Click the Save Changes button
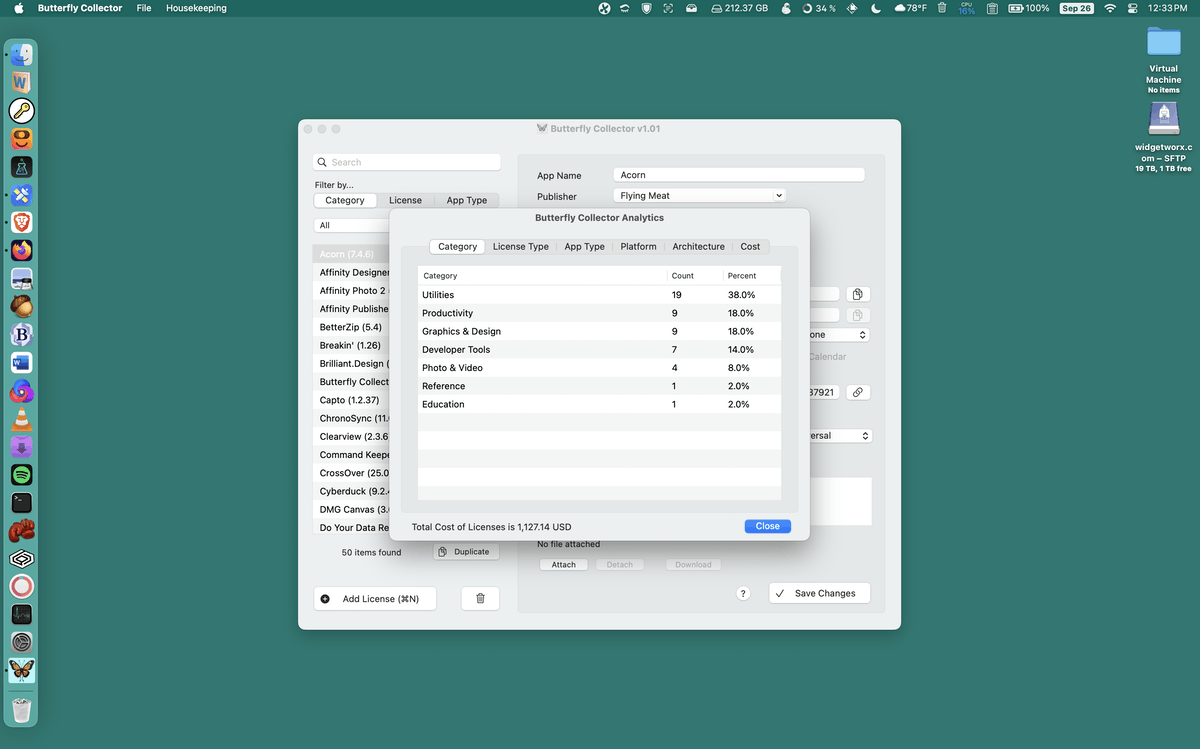This screenshot has height=749, width=1200. tap(820, 593)
